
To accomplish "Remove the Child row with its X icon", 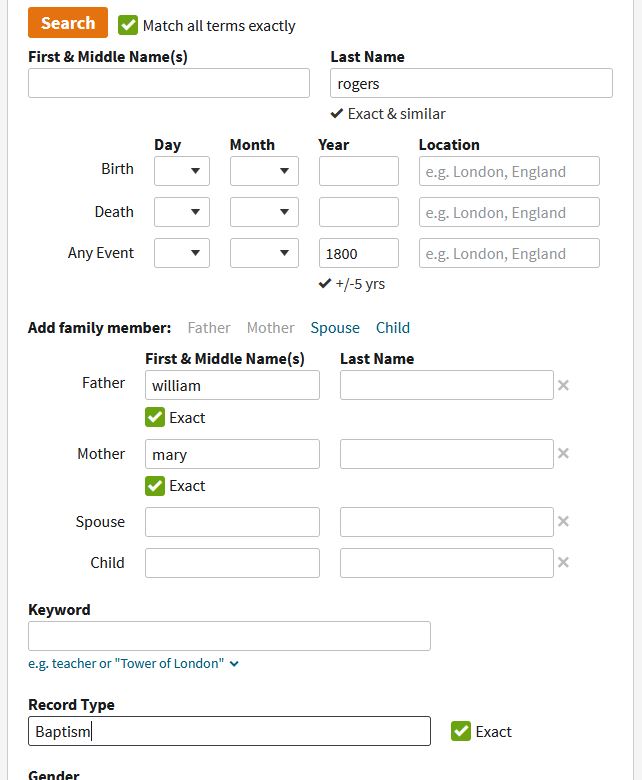I will pyautogui.click(x=563, y=563).
